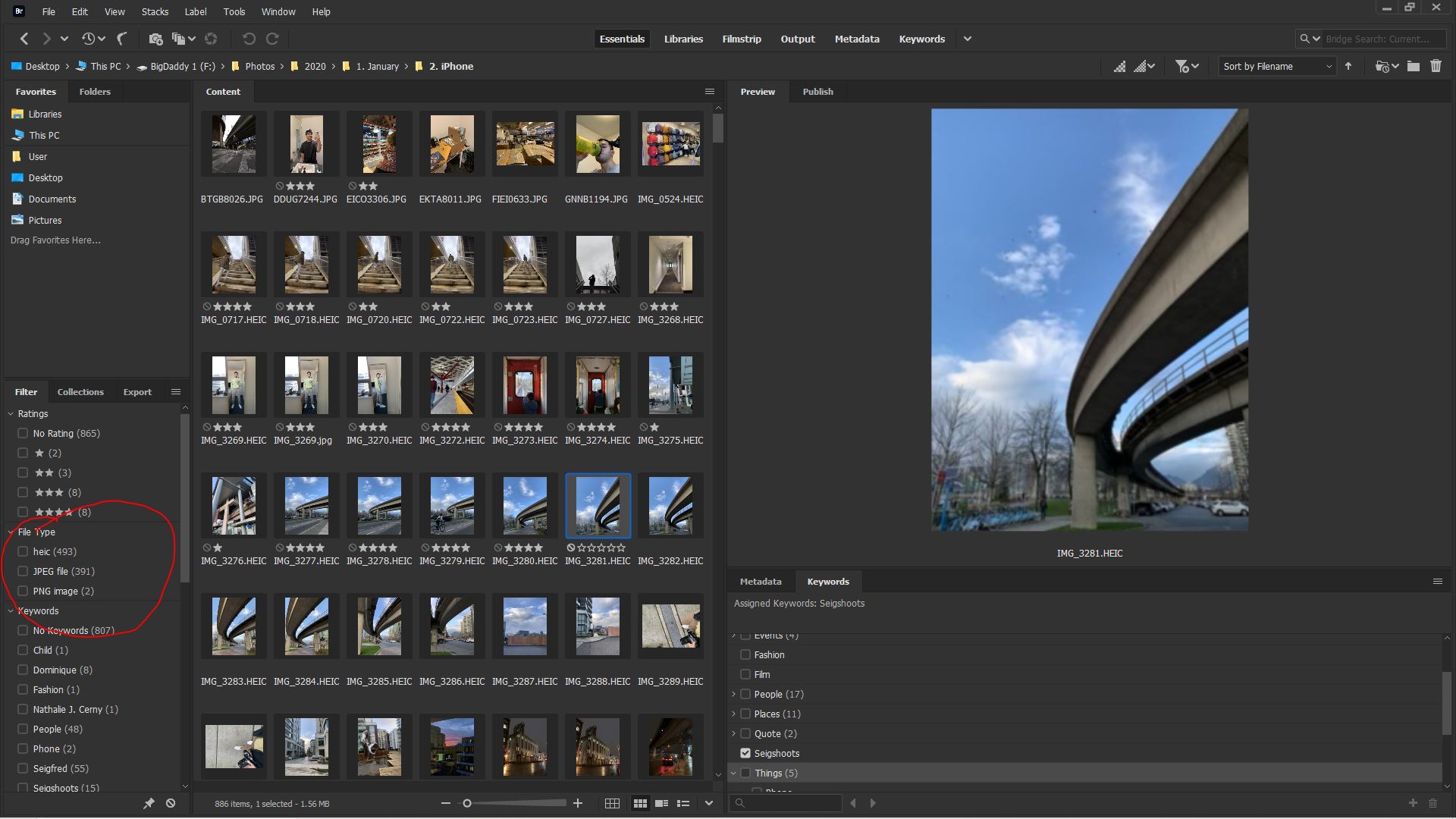
Task: Click the rotate/sync icon in toolbar
Action: [x=272, y=38]
